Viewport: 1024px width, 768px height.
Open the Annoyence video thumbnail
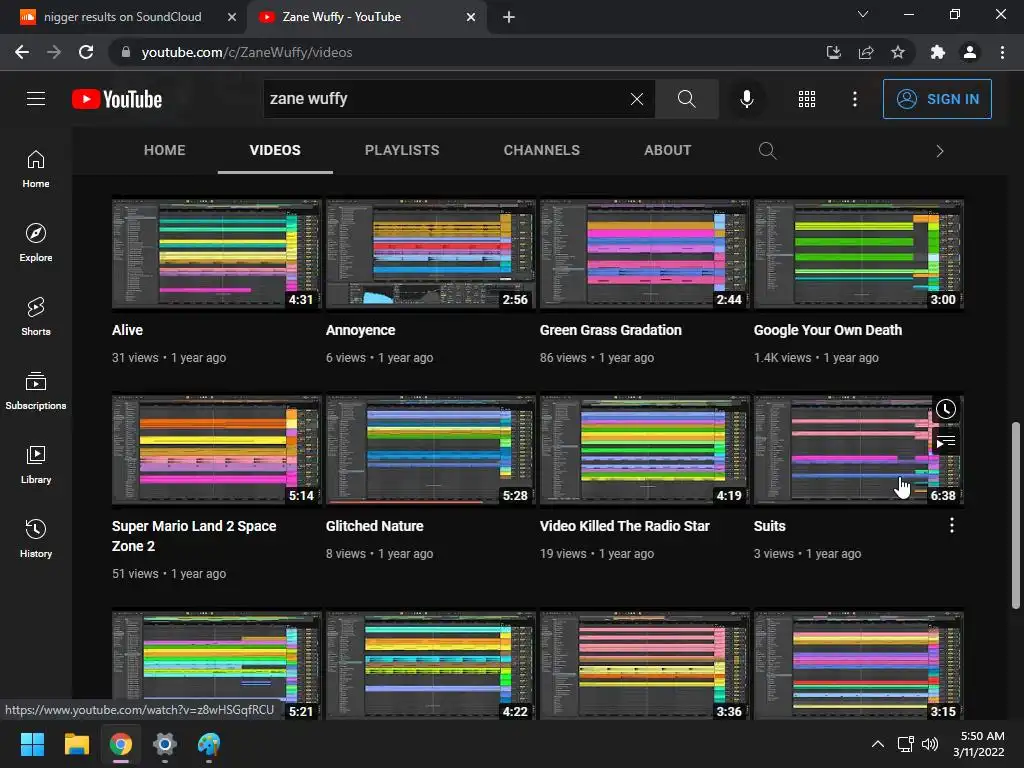point(430,253)
